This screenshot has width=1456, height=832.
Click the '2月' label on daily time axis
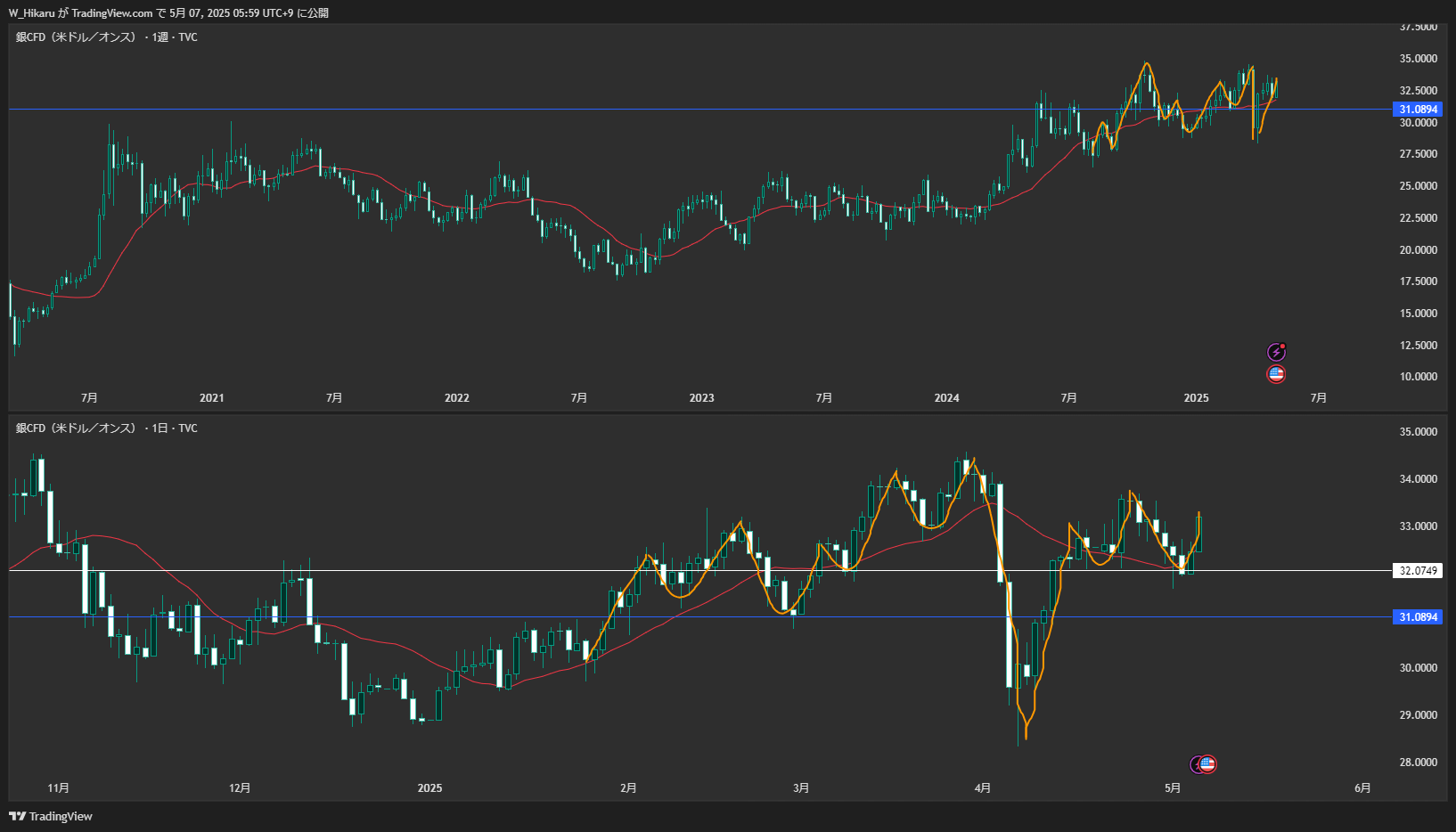pyautogui.click(x=629, y=788)
